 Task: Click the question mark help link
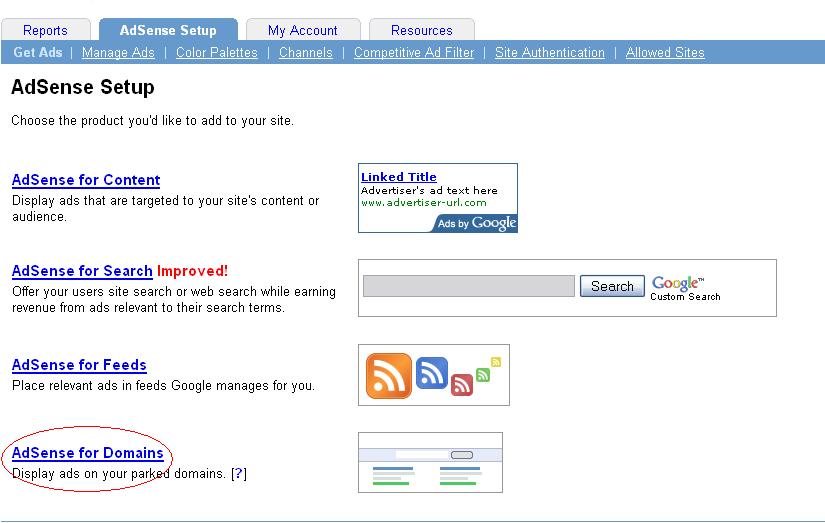click(239, 474)
